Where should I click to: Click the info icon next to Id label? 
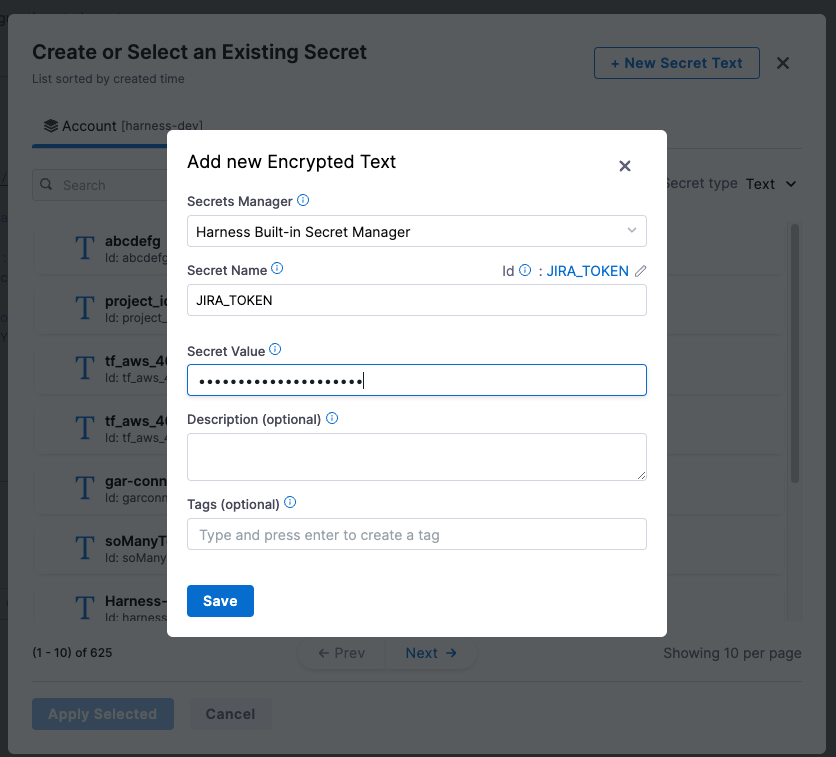525,270
